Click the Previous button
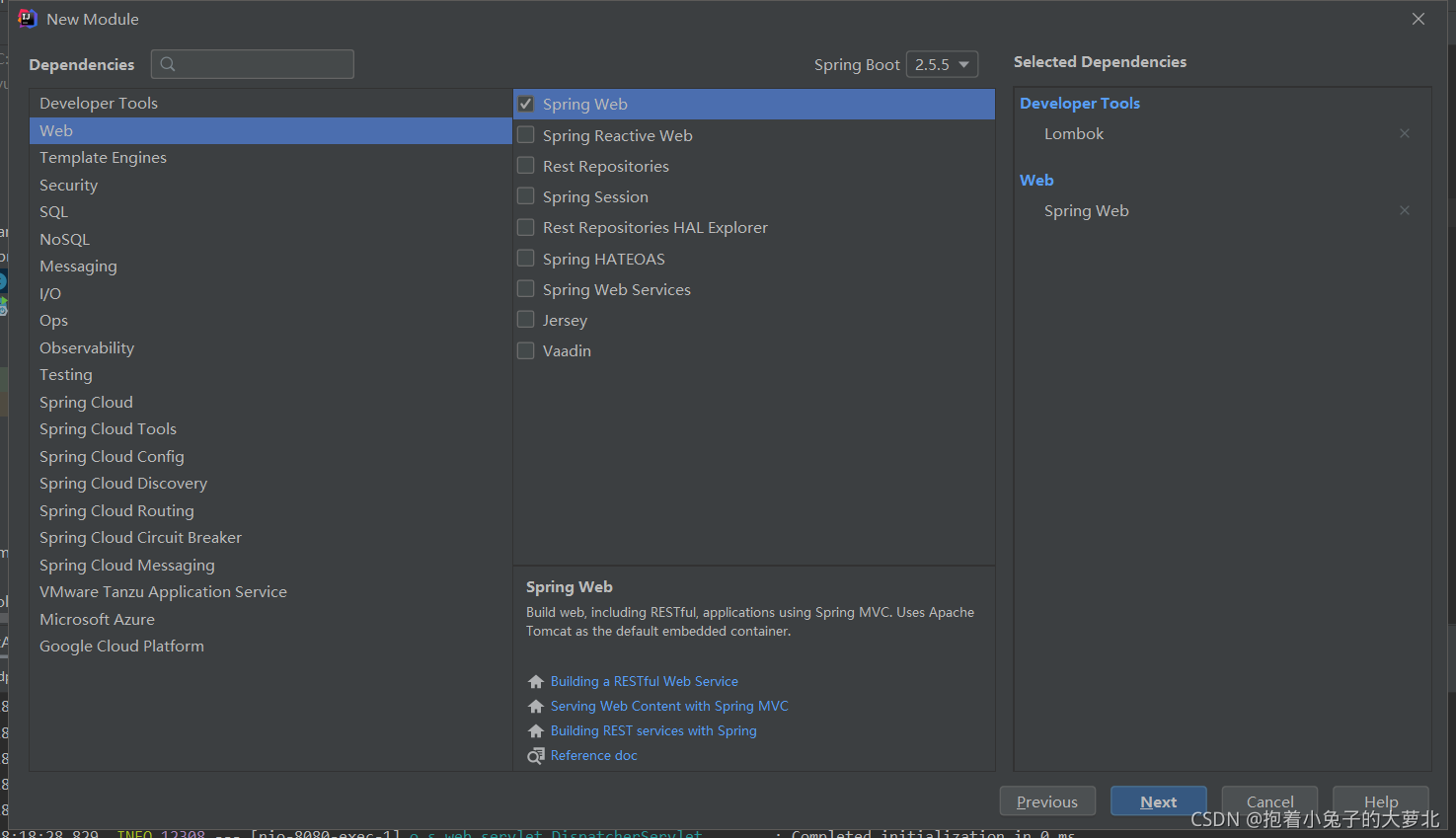Screen dimensions: 1456x838 (1047, 801)
